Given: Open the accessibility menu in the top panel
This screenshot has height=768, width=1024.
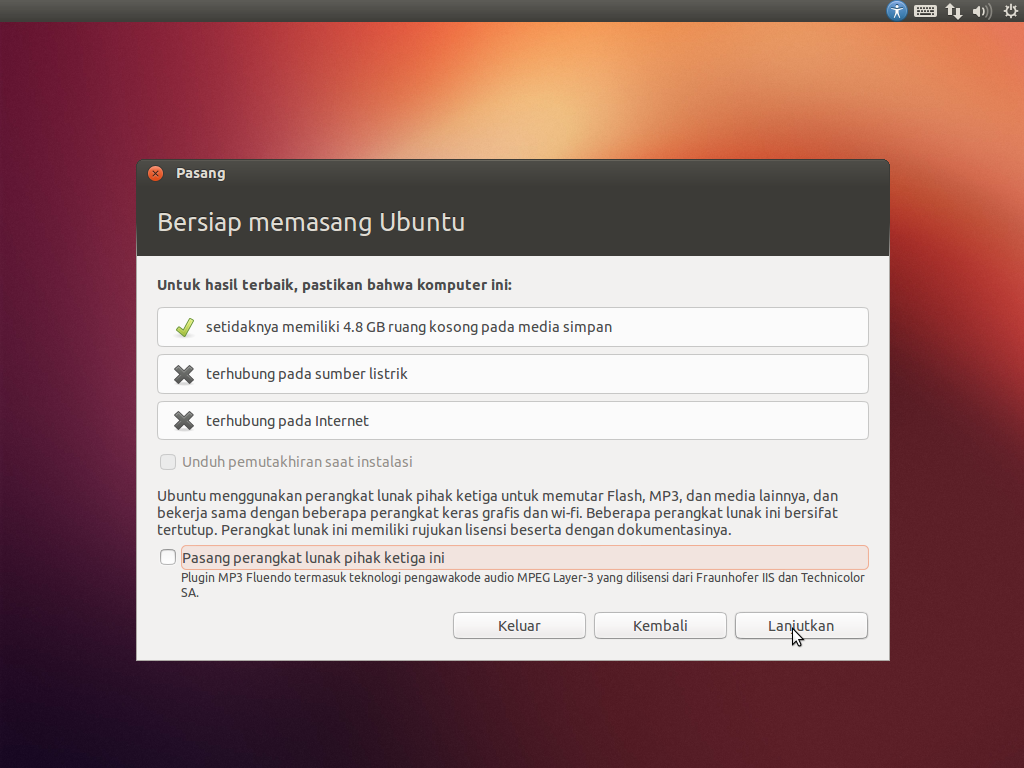Looking at the screenshot, I should point(896,11).
